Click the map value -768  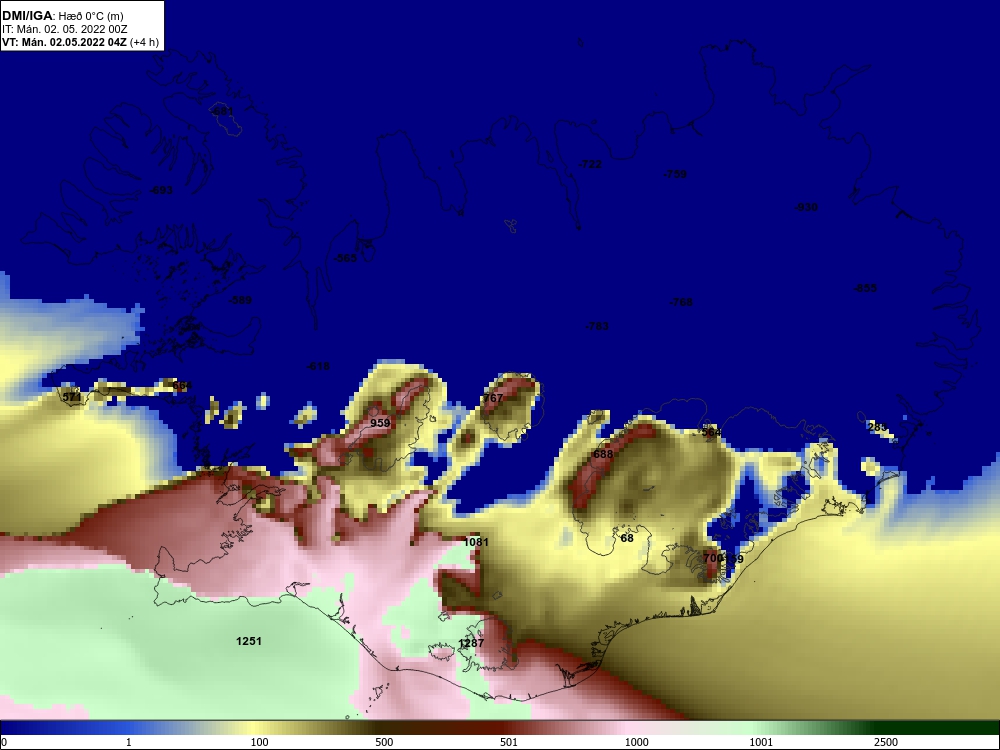[681, 302]
